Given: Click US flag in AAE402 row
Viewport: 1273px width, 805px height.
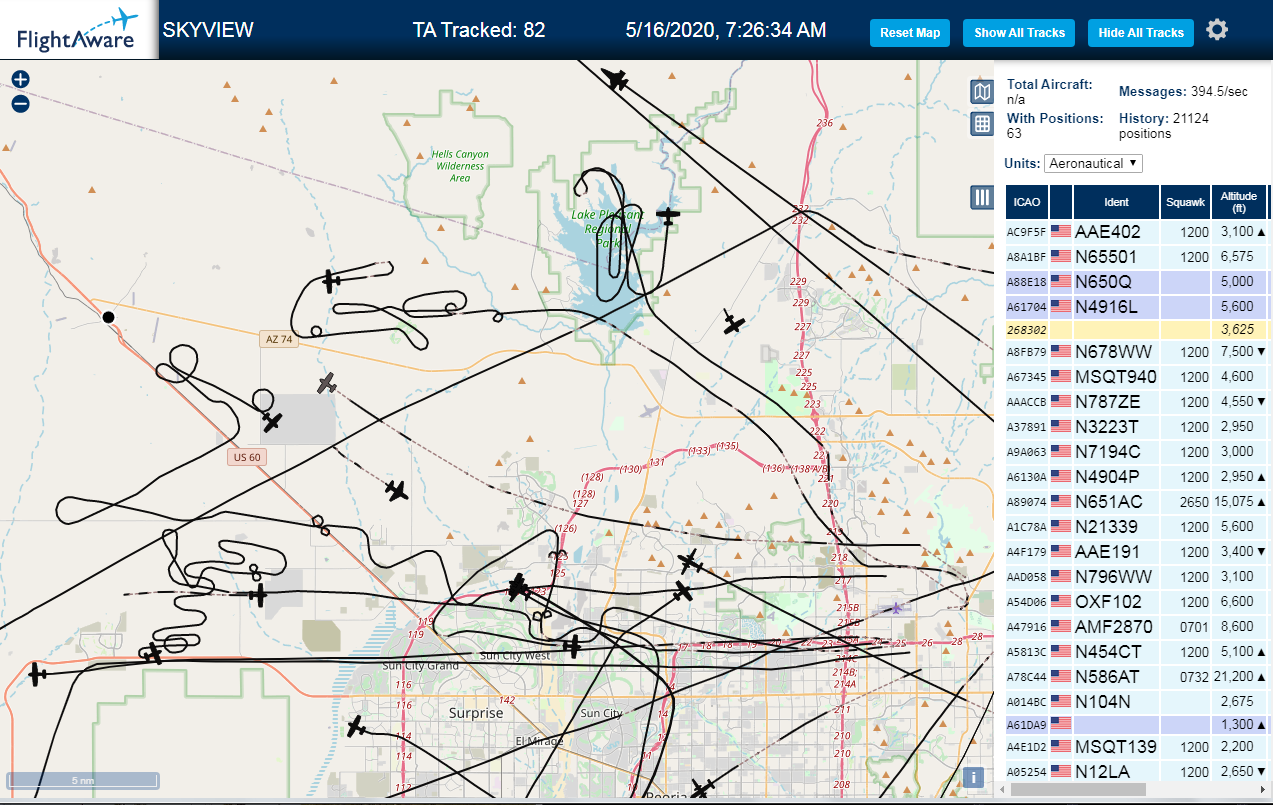Looking at the screenshot, I should pyautogui.click(x=1061, y=232).
